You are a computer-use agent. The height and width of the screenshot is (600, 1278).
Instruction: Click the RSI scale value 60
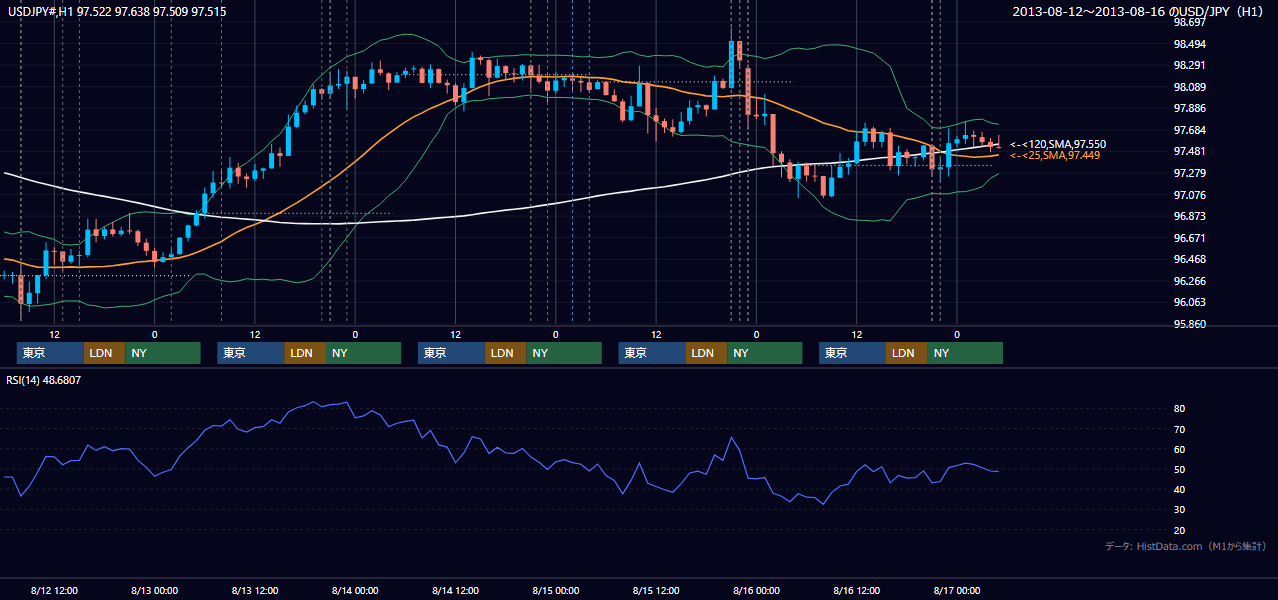[1179, 449]
